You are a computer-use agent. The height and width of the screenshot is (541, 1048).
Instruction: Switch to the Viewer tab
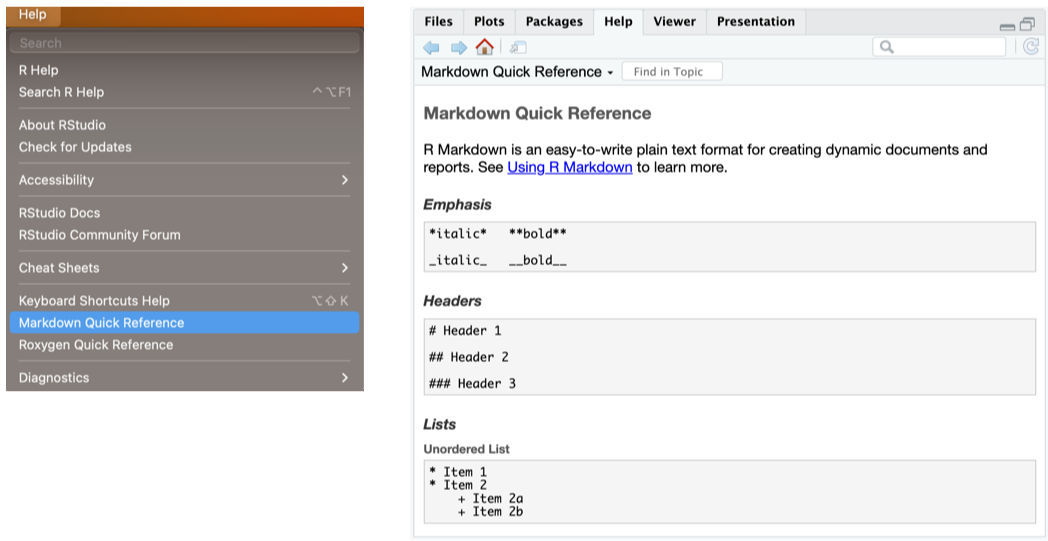click(674, 21)
